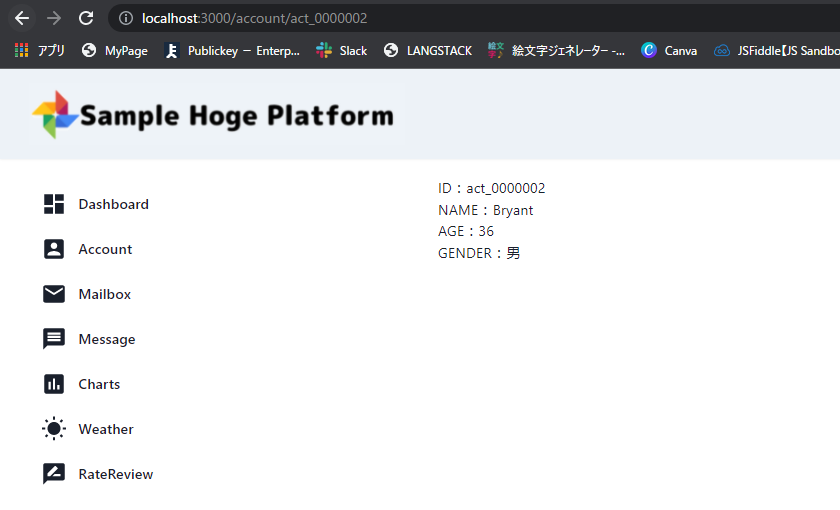Image resolution: width=840 pixels, height=510 pixels.
Task: Open the Slack bookmark
Action: (341, 50)
